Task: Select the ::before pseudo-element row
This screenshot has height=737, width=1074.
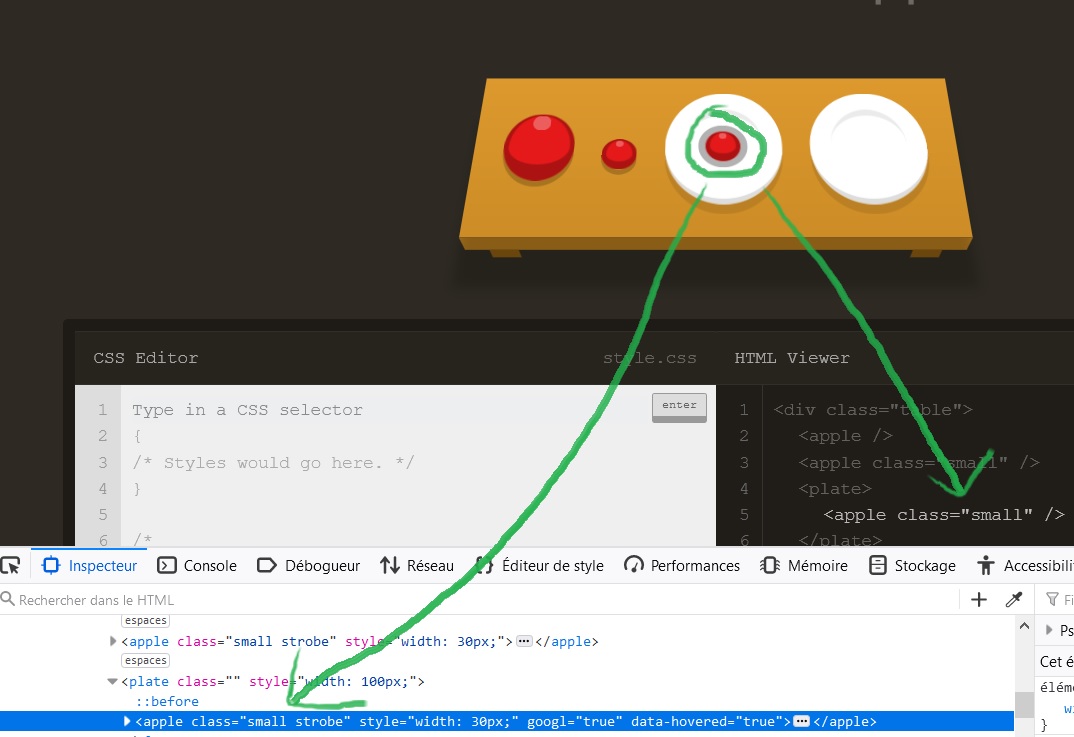Action: click(167, 702)
